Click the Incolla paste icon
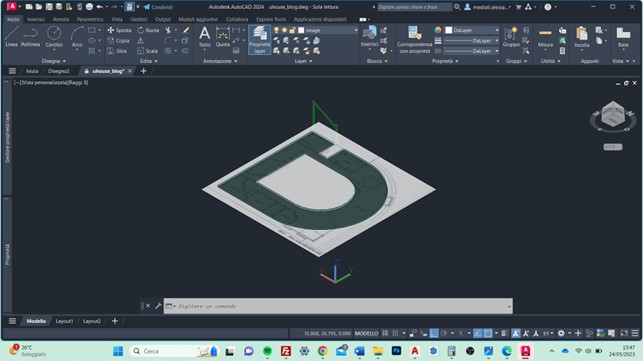The image size is (643, 361). (x=581, y=37)
